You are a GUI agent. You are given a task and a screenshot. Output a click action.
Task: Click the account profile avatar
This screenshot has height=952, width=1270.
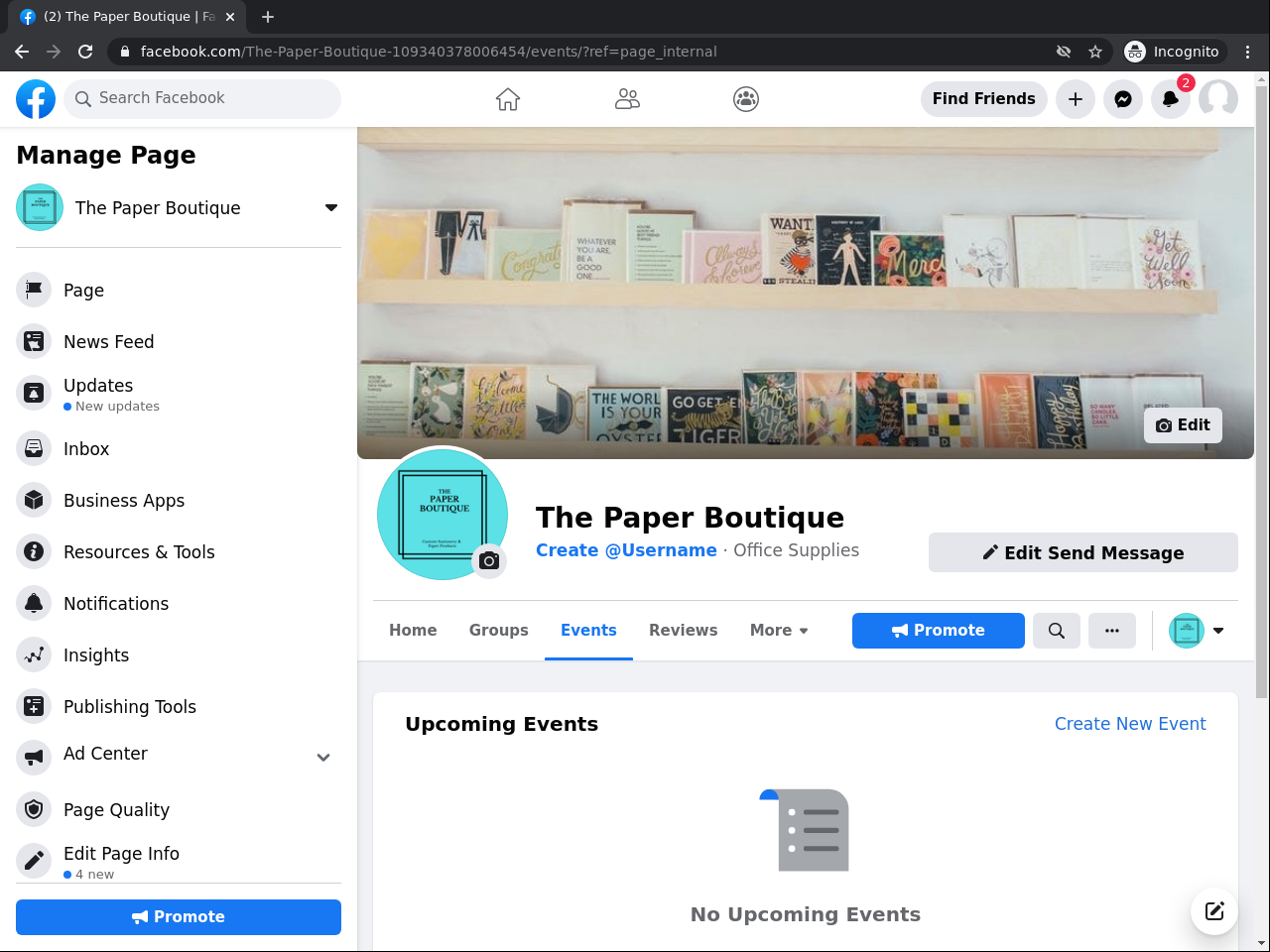(x=1218, y=99)
